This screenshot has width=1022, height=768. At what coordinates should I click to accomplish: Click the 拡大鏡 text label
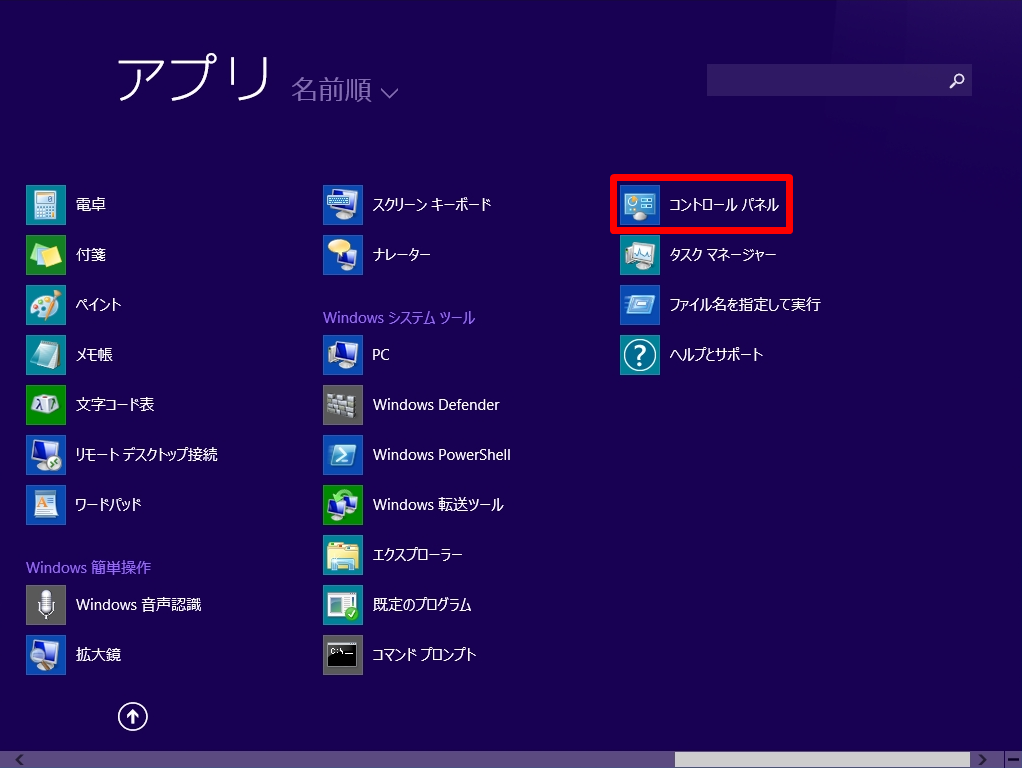[98, 655]
